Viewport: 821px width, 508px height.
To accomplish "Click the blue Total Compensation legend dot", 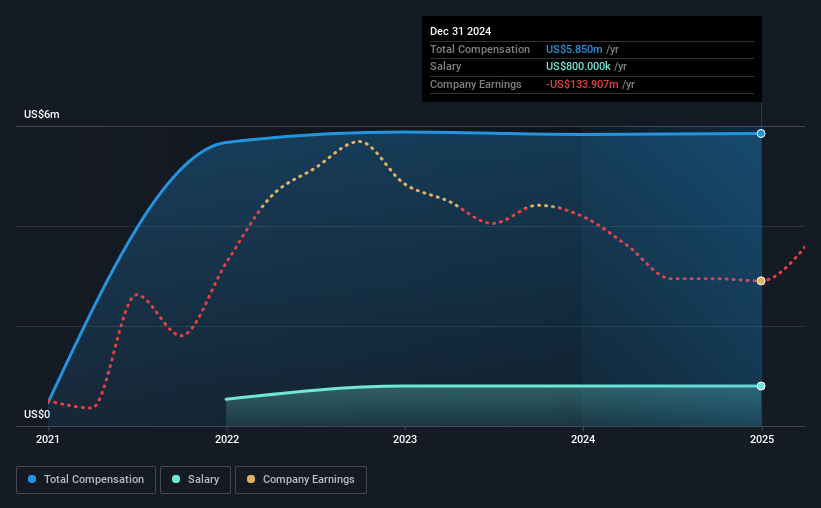I will click(x=32, y=479).
